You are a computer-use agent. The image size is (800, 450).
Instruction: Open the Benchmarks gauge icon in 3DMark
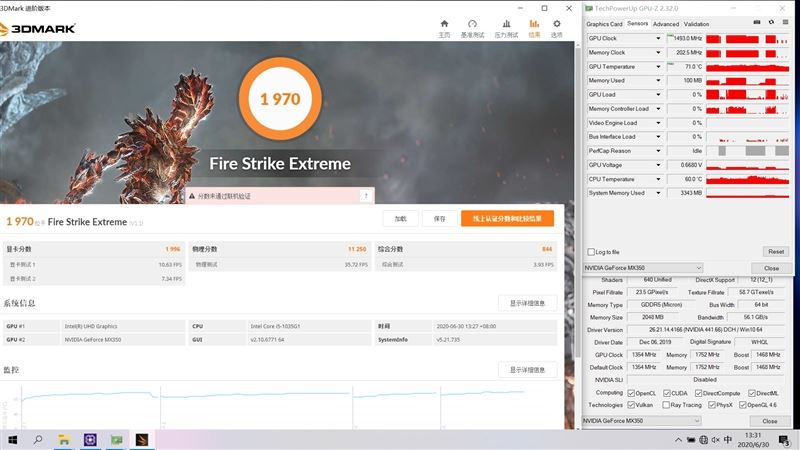(472, 24)
